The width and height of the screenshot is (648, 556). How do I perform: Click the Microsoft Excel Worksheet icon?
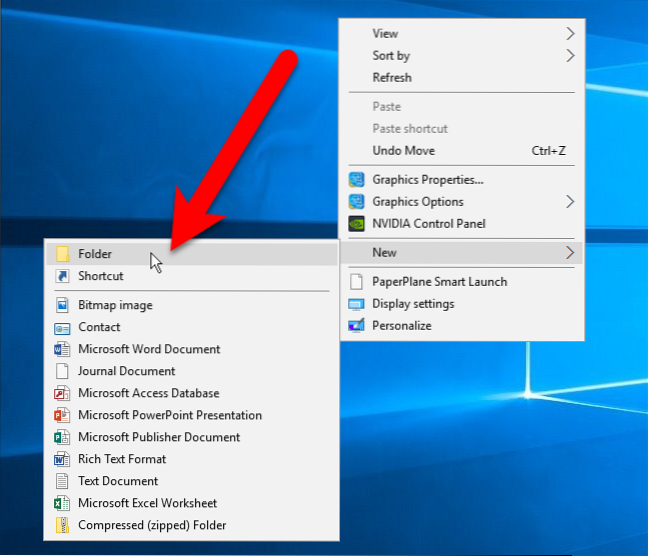[x=62, y=504]
